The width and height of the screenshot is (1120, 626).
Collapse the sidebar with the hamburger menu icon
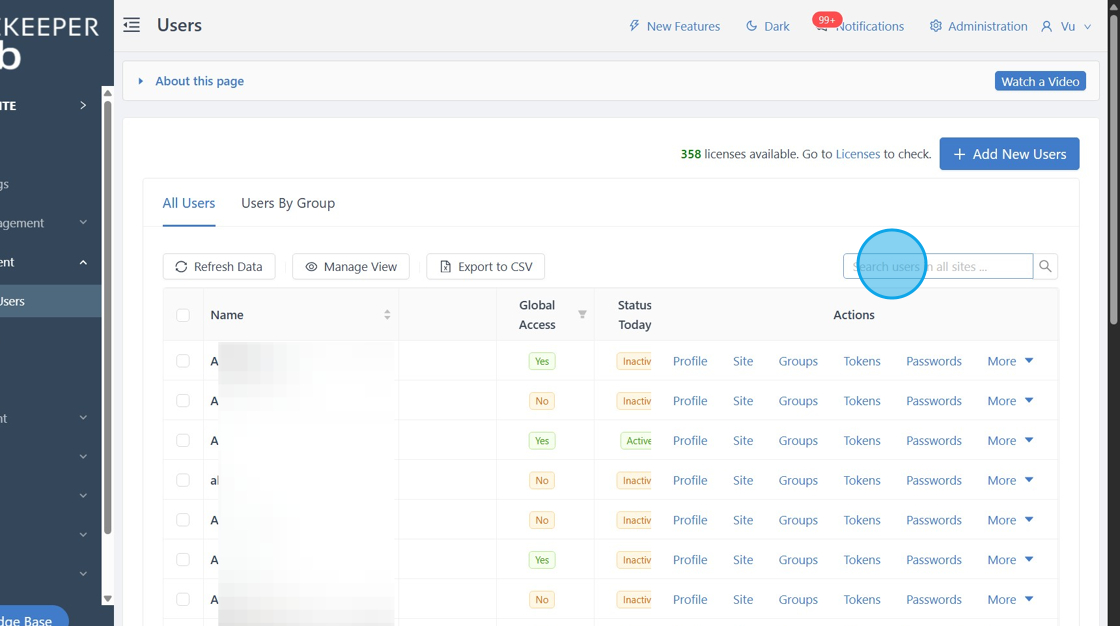131,26
